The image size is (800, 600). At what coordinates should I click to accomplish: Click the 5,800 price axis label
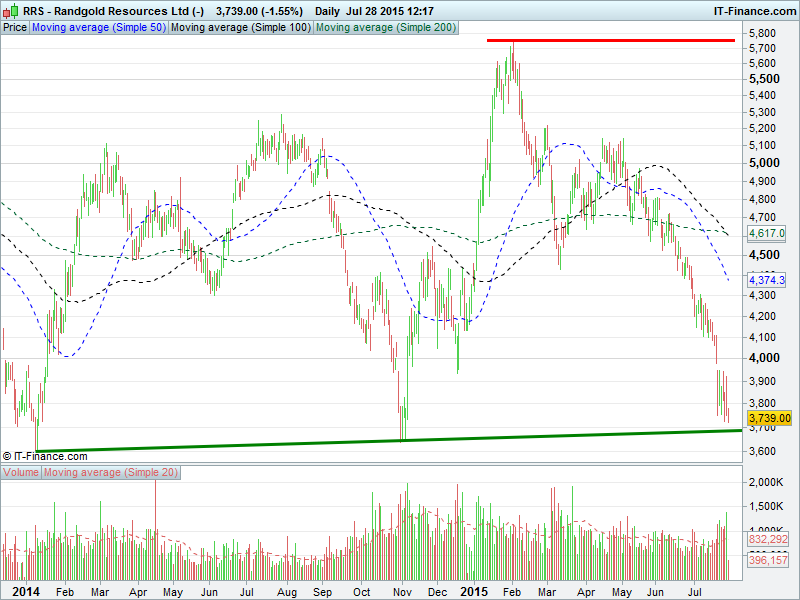tap(762, 33)
